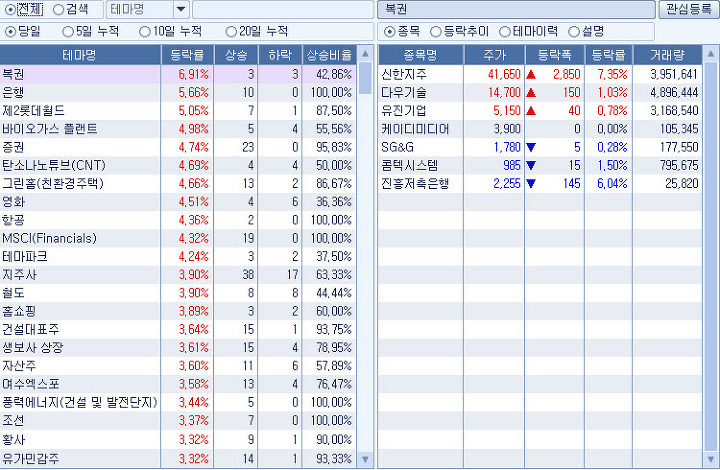Click the 진흥저축은행 stock name
Viewport: 720px width, 470px height.
pyautogui.click(x=415, y=184)
